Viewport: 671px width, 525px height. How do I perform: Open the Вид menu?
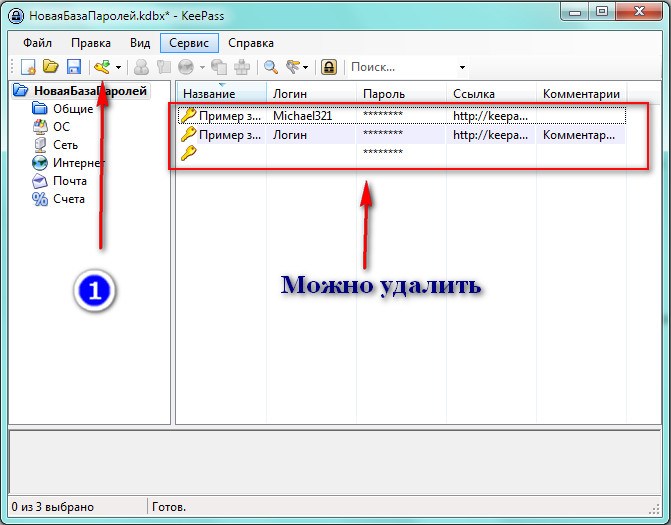pos(140,43)
